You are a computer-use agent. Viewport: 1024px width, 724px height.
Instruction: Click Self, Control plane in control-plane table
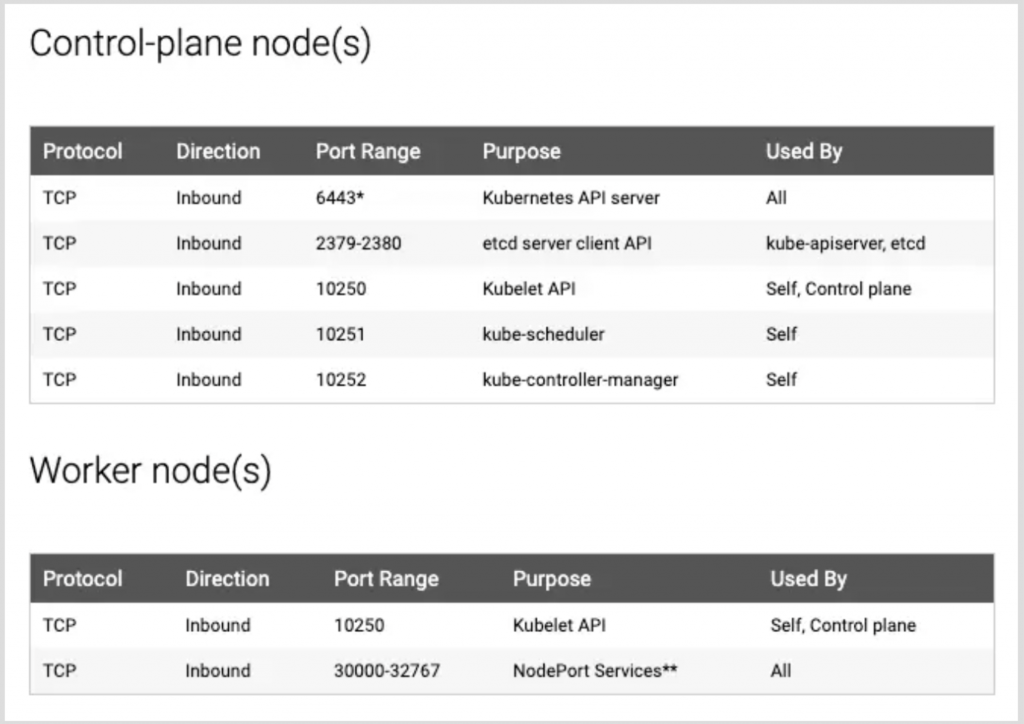[839, 289]
